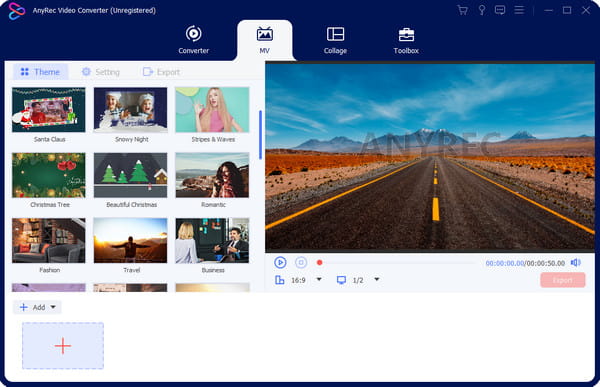Open the Toolbox module
Screen dimensions: 600x387
pyautogui.click(x=406, y=40)
